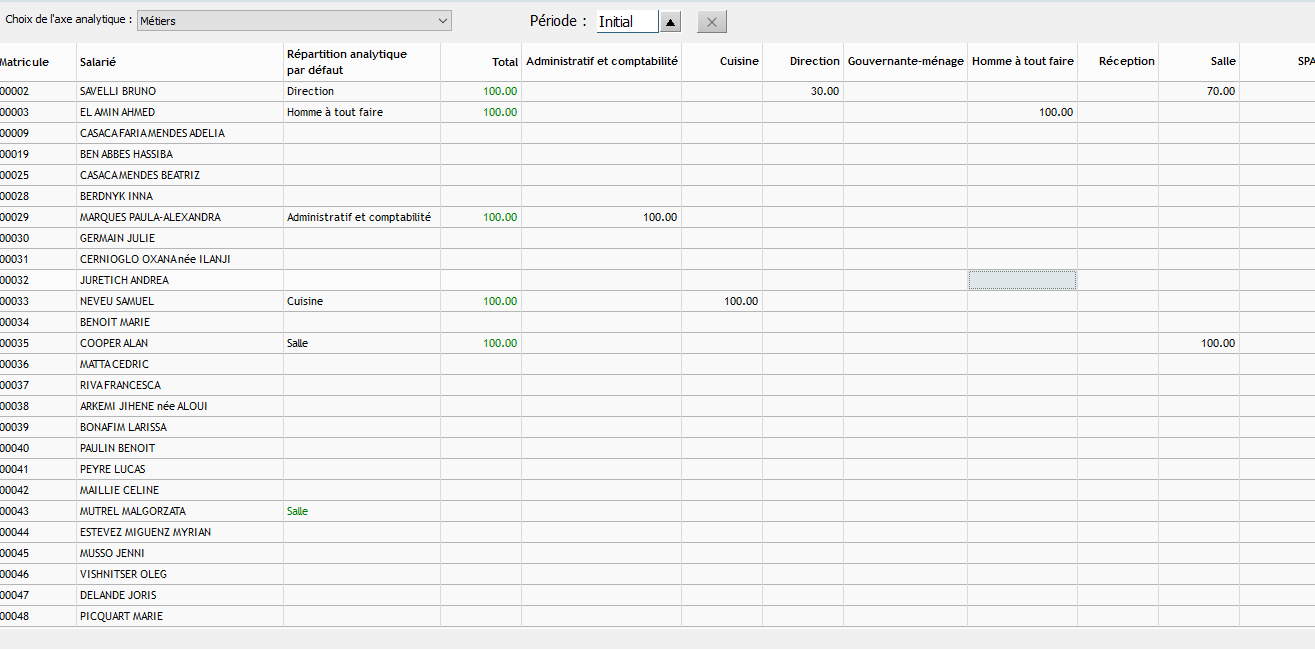The width and height of the screenshot is (1315, 650).
Task: Select employee JURETICH ANDREA
Action: [124, 280]
